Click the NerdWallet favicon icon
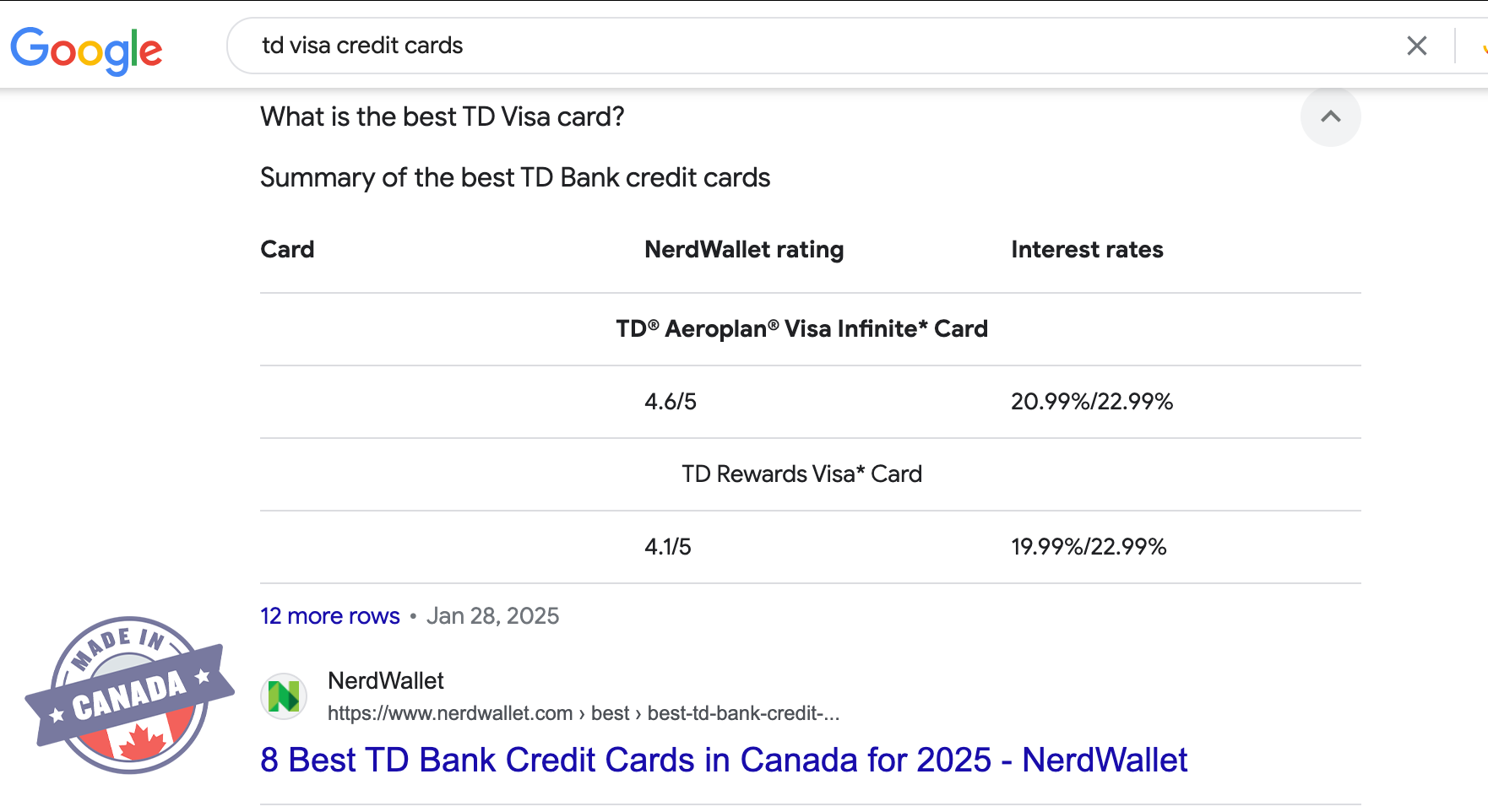 point(284,696)
